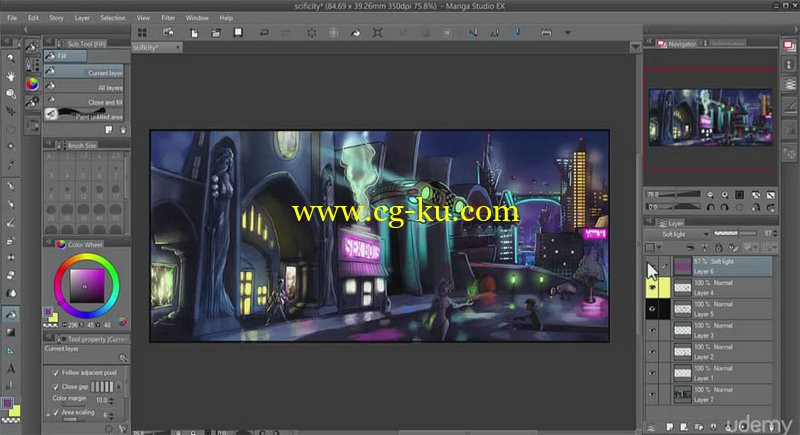Open the Soft light blend mode dropdown
The width and height of the screenshot is (800, 435).
677,234
